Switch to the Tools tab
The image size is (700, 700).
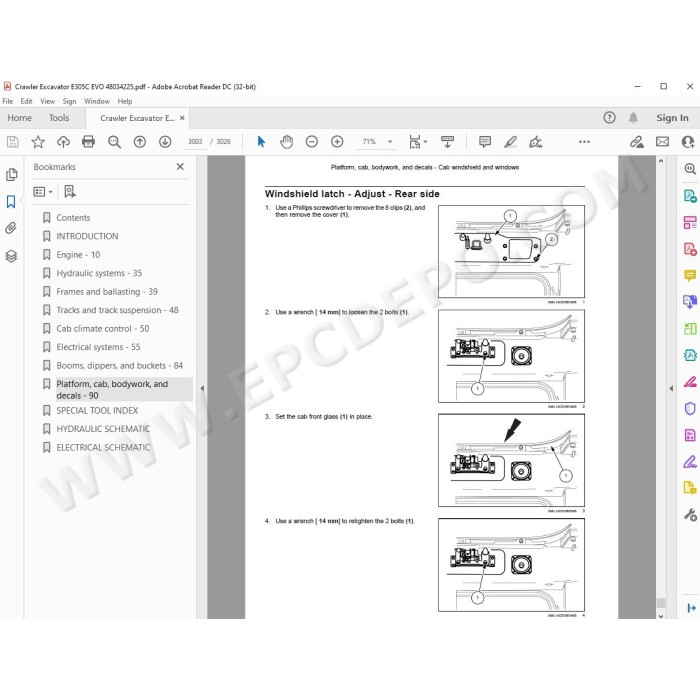coord(59,118)
